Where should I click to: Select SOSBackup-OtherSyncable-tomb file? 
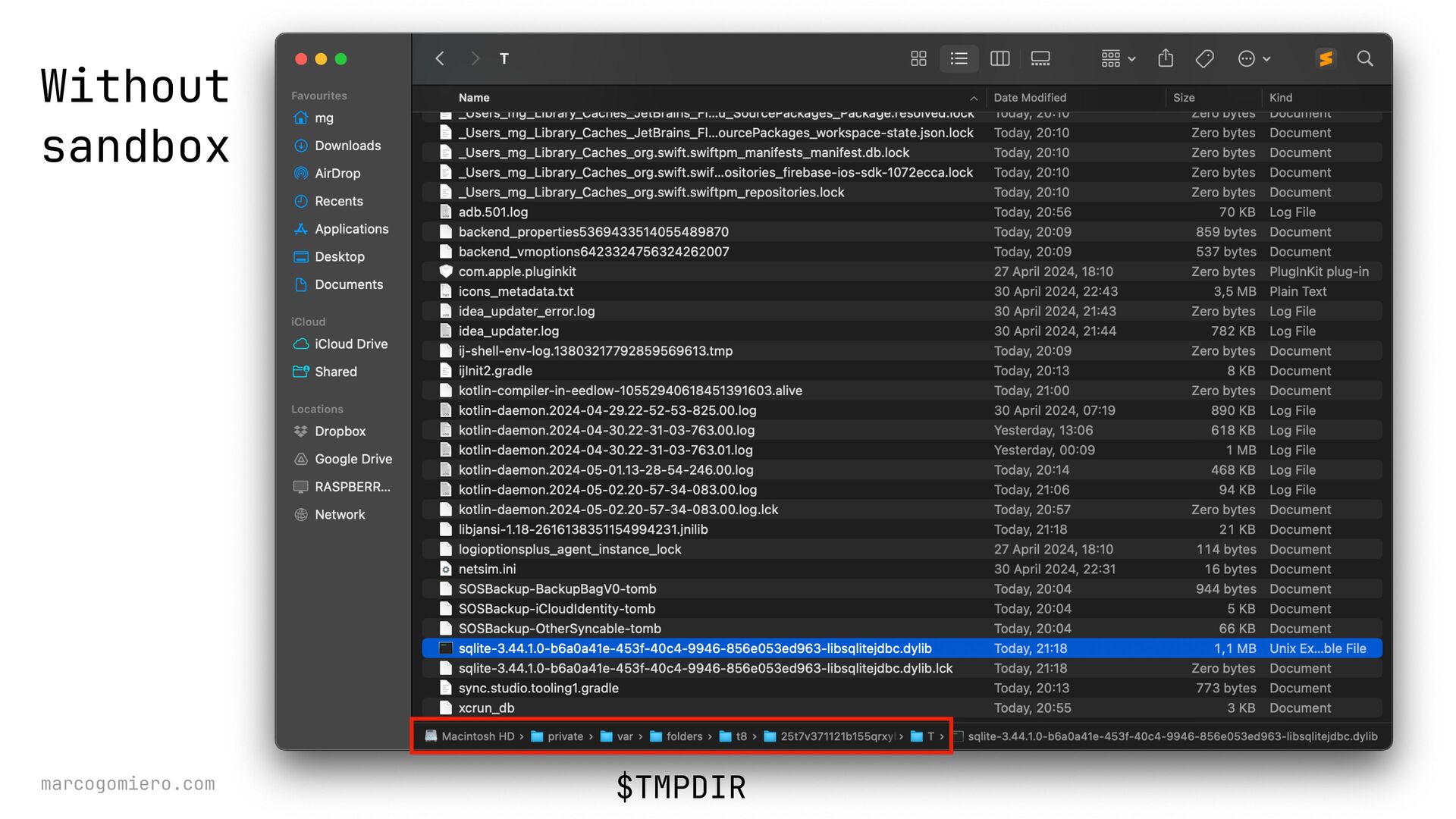902,629
